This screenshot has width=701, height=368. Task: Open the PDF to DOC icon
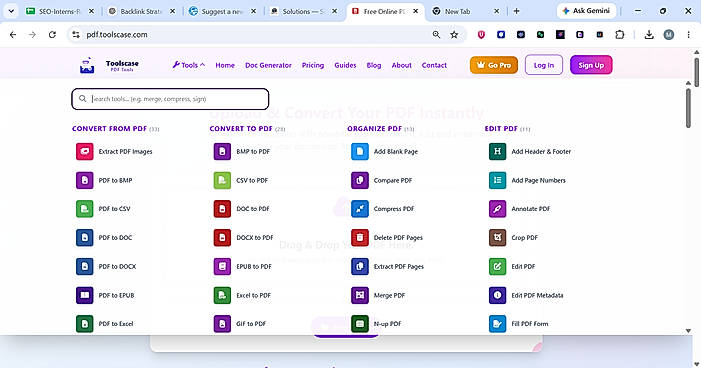[x=84, y=237]
